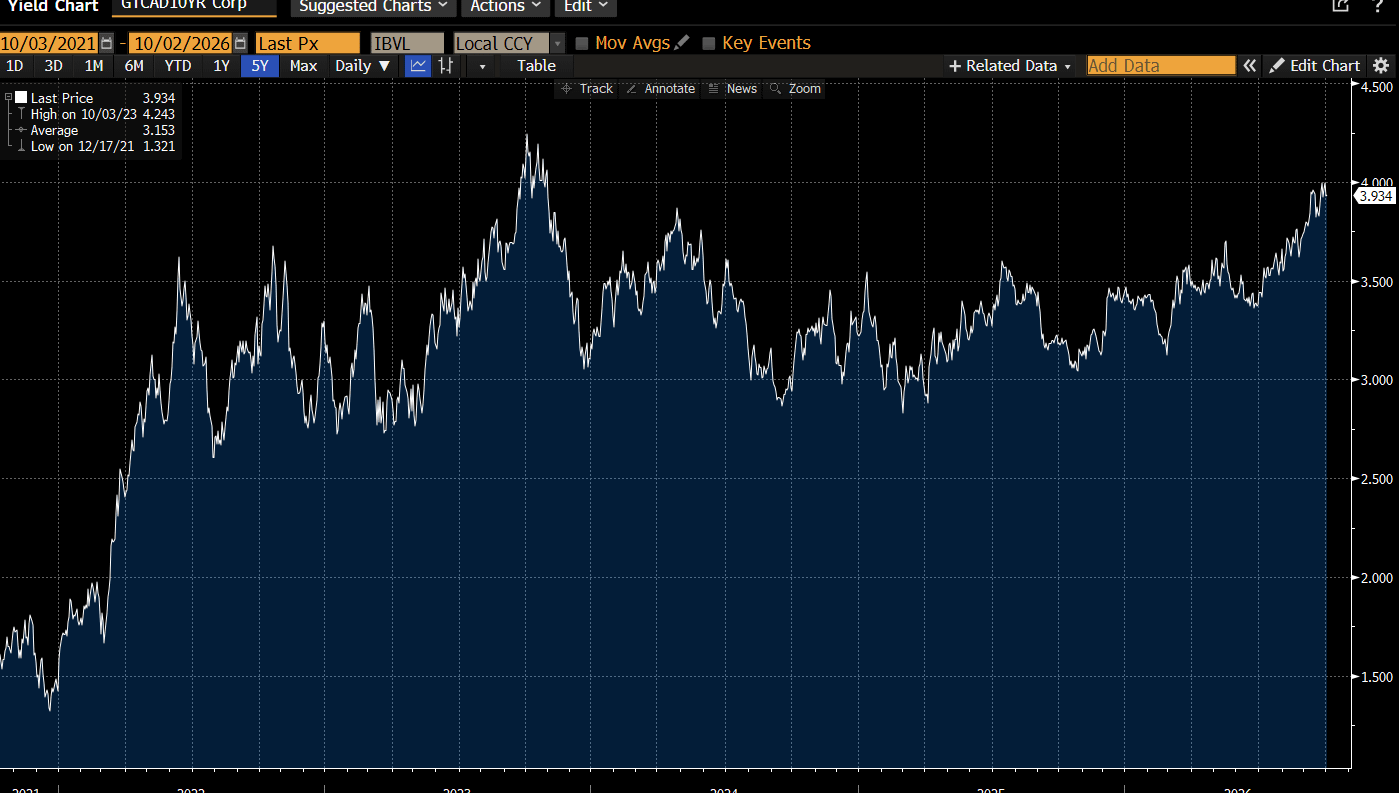
Task: Switch to candlestick bar chart view
Action: point(446,66)
